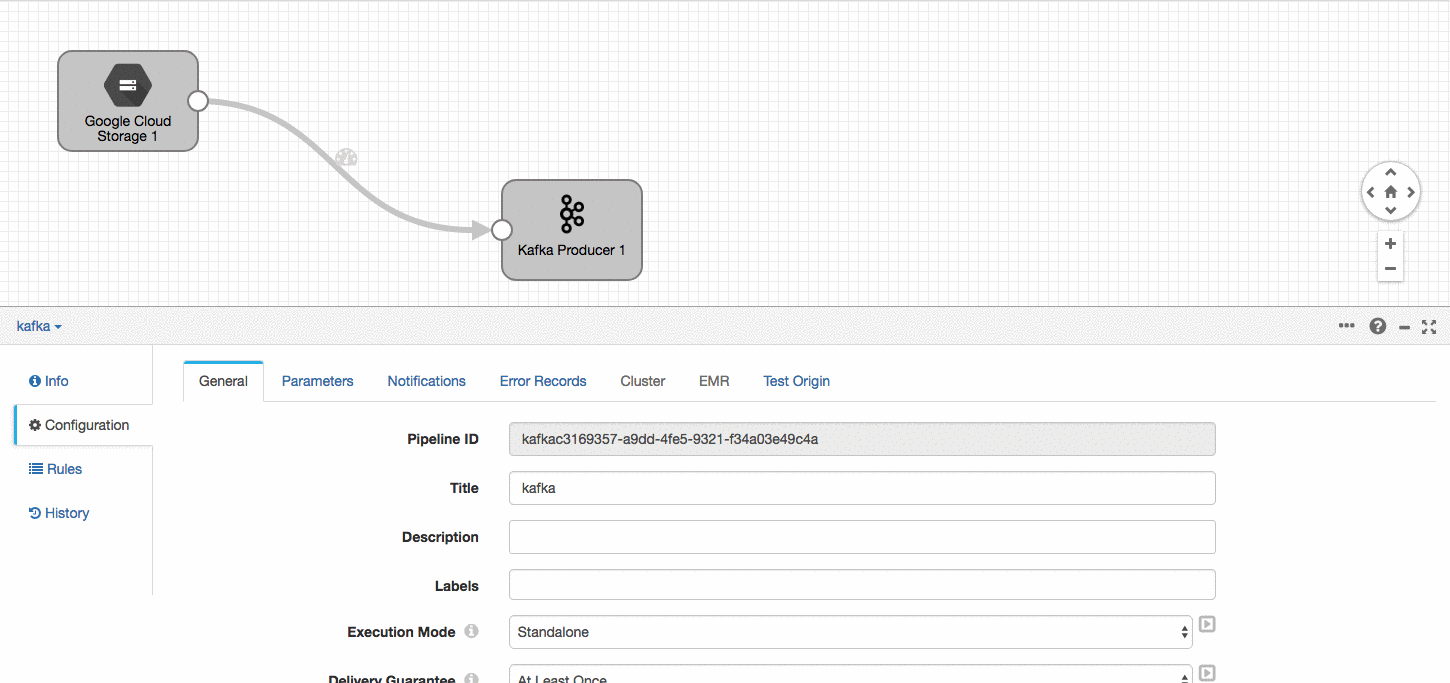The width and height of the screenshot is (1450, 683).
Task: Open help with the question mark icon
Action: coord(1378,326)
